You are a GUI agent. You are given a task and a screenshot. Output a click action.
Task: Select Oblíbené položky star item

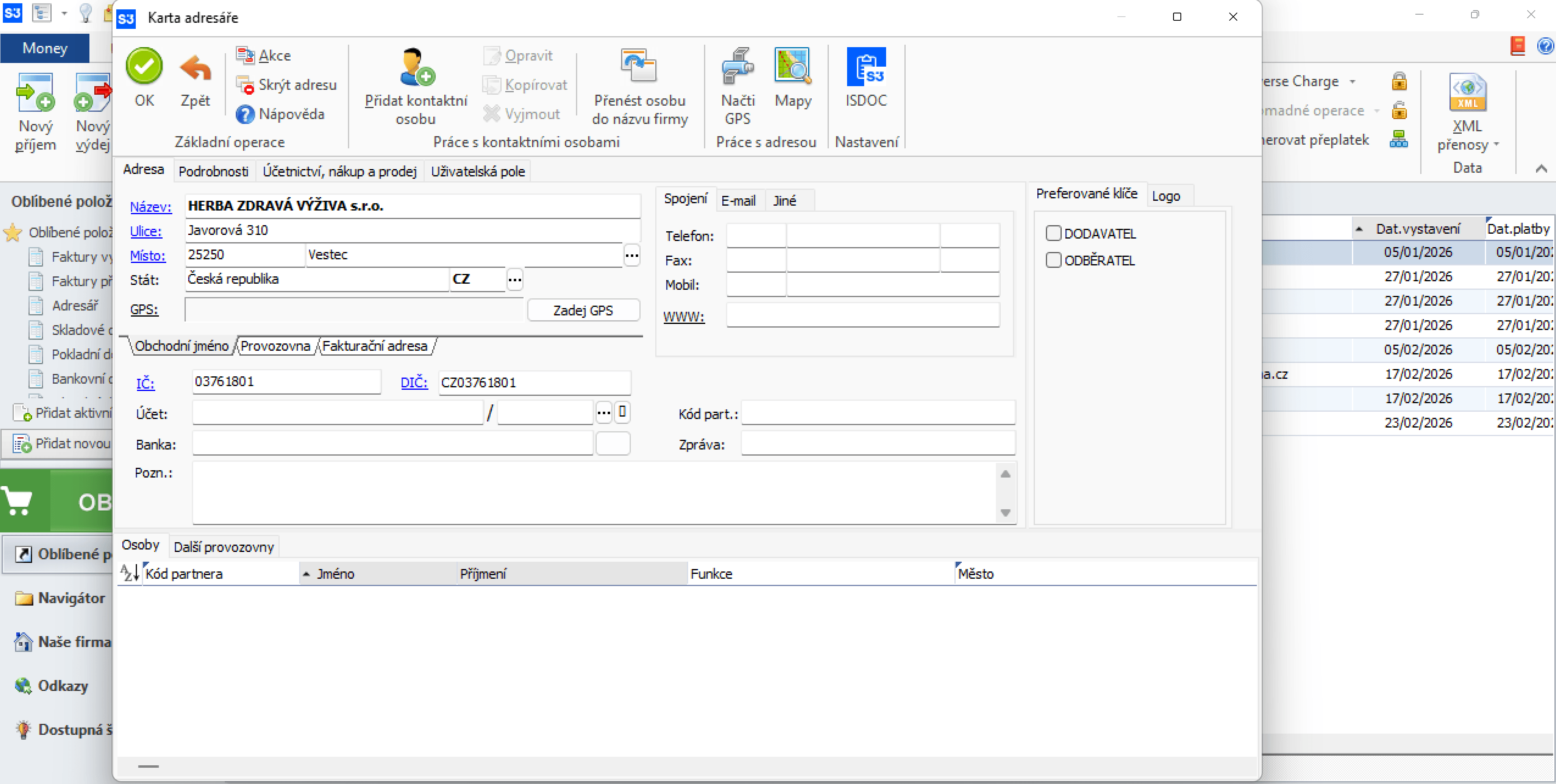[58, 232]
